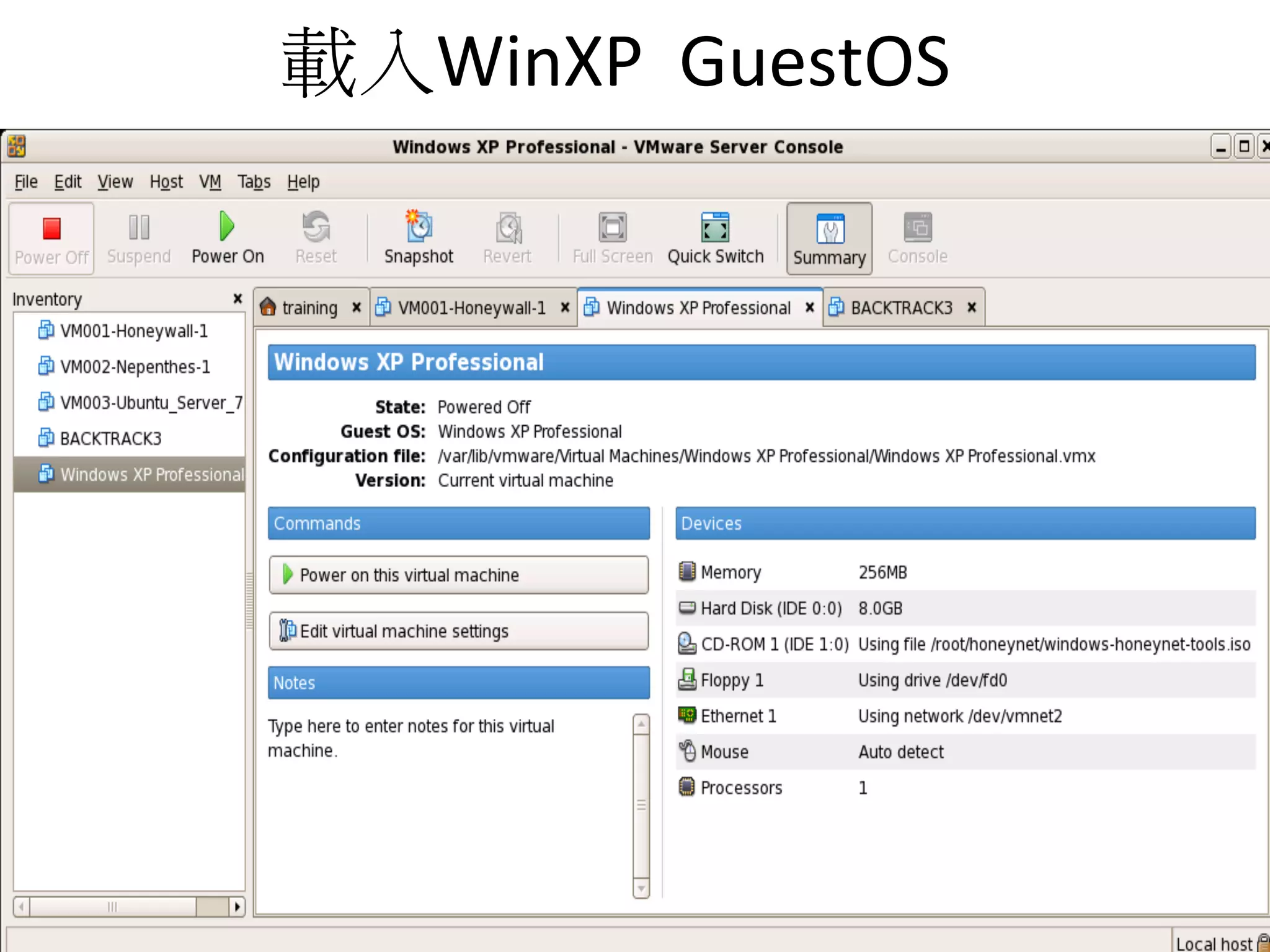Click the Full Screen toolbar icon

(x=613, y=227)
